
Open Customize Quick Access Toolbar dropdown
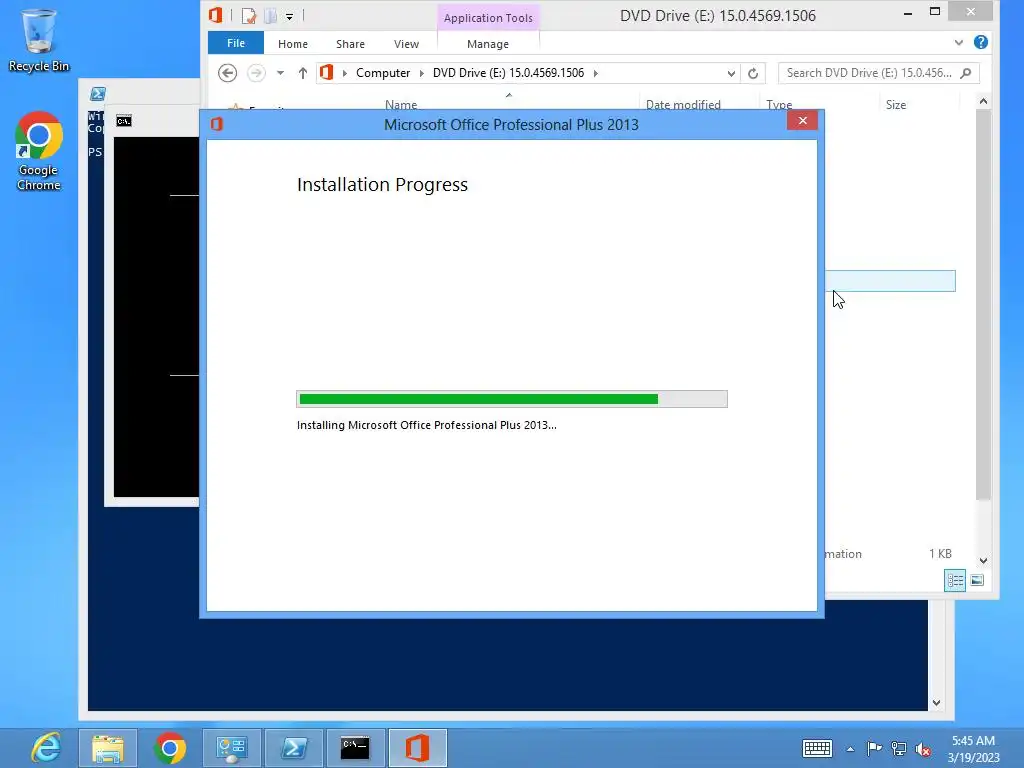click(x=289, y=16)
